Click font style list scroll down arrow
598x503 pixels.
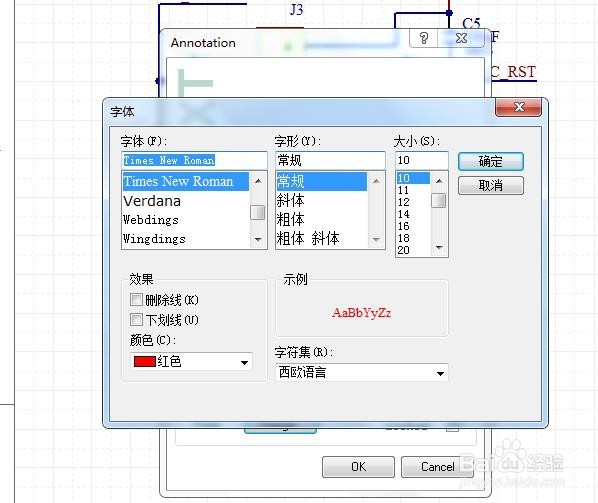(x=376, y=239)
